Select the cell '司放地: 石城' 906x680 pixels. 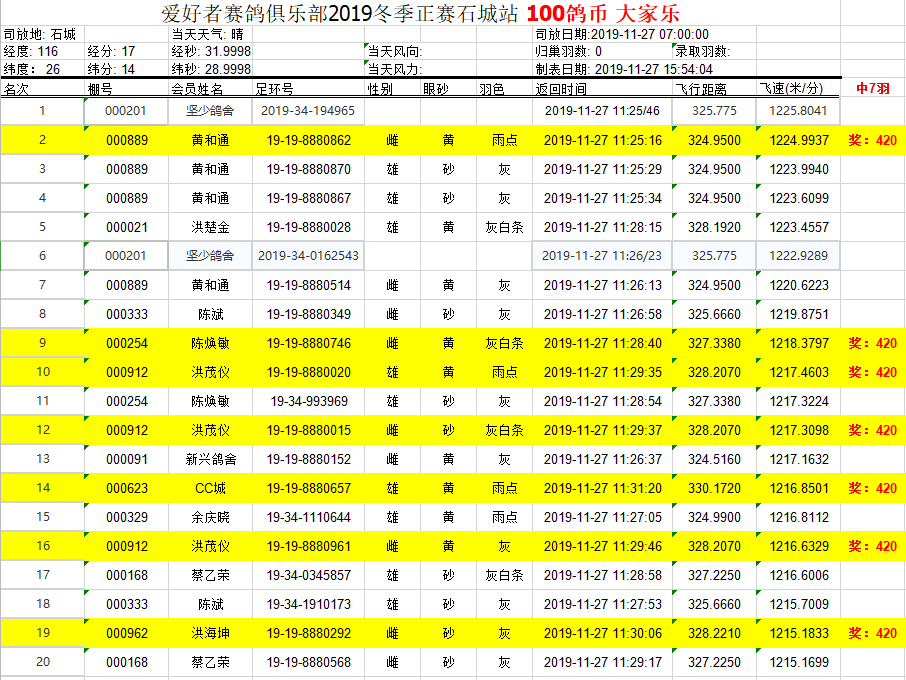pos(40,34)
